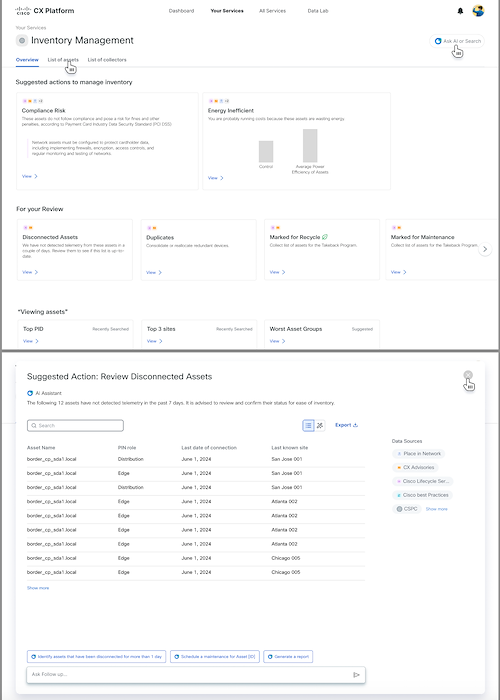Screen dimensions: 500x700
Task: Open View under Top 3 sites
Action: click(x=154, y=341)
